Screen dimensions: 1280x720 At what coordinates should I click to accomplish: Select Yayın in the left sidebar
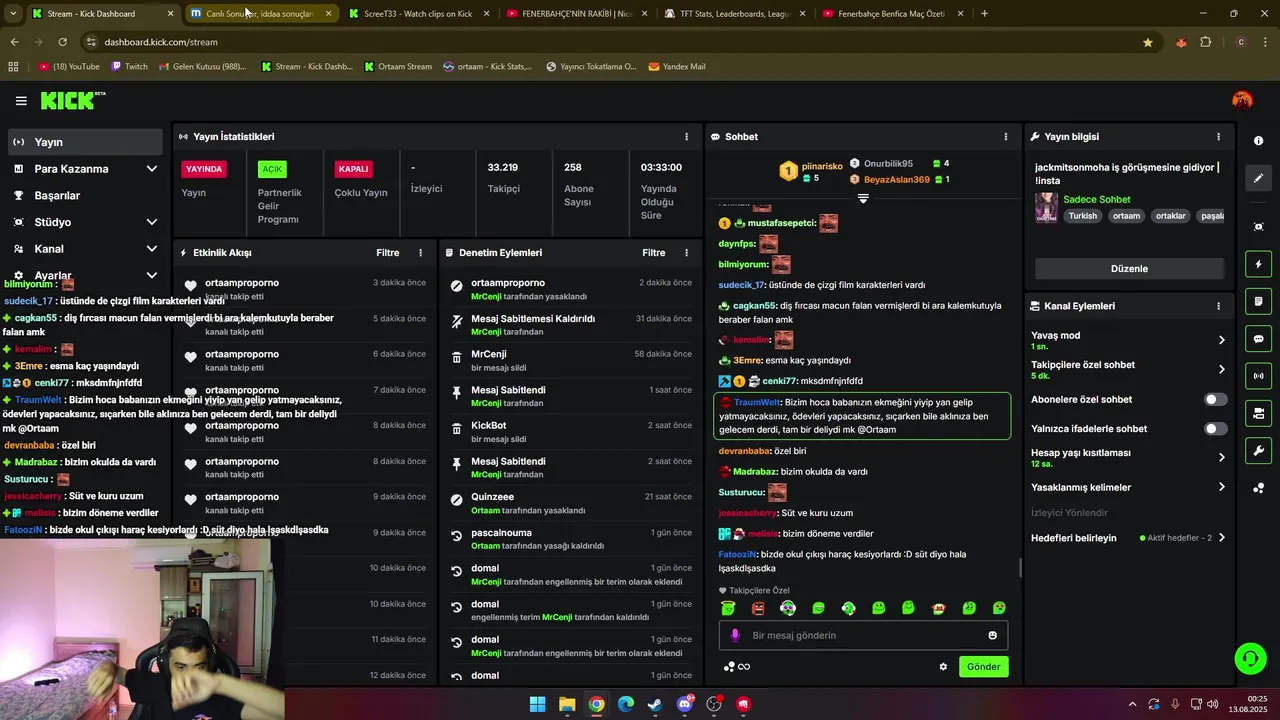(x=85, y=142)
